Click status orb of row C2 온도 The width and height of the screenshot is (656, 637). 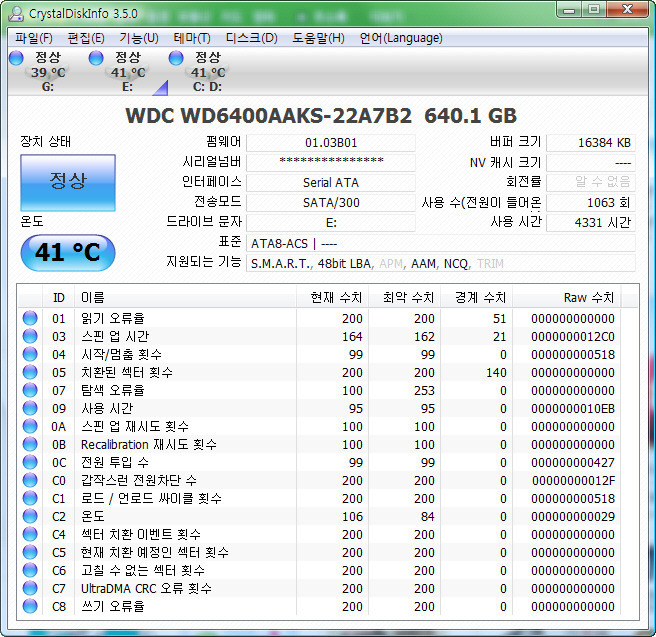(30, 516)
